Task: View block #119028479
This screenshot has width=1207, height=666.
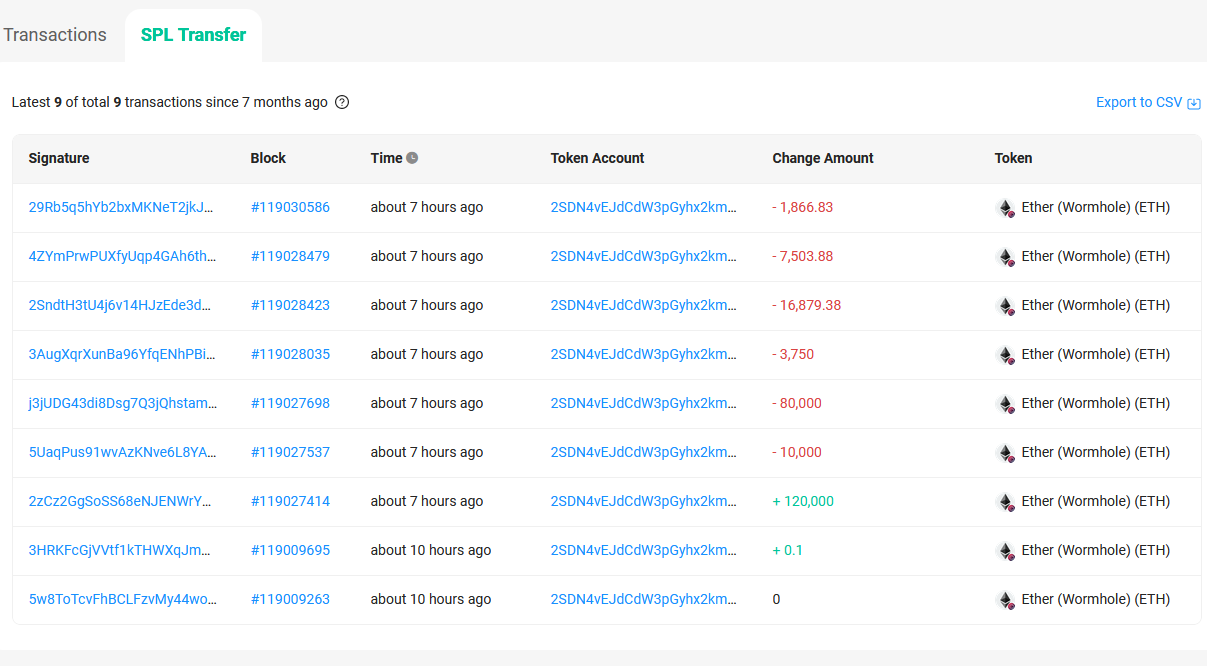Action: coord(290,256)
